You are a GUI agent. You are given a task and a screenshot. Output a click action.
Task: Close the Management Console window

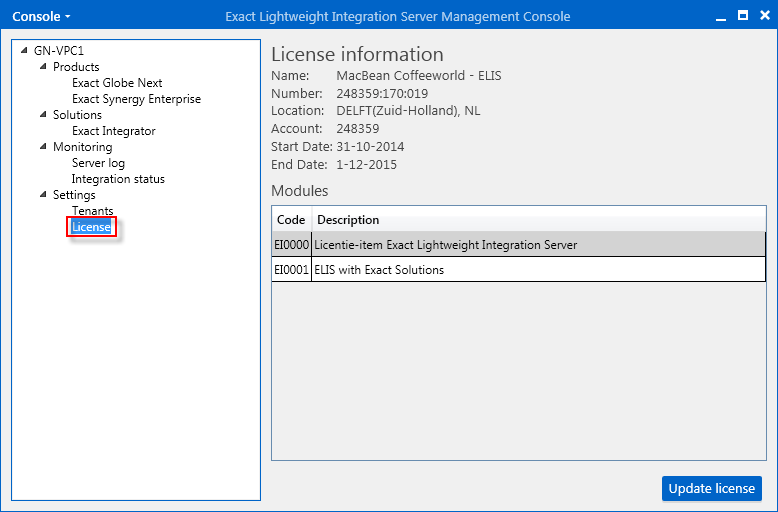[x=765, y=16]
